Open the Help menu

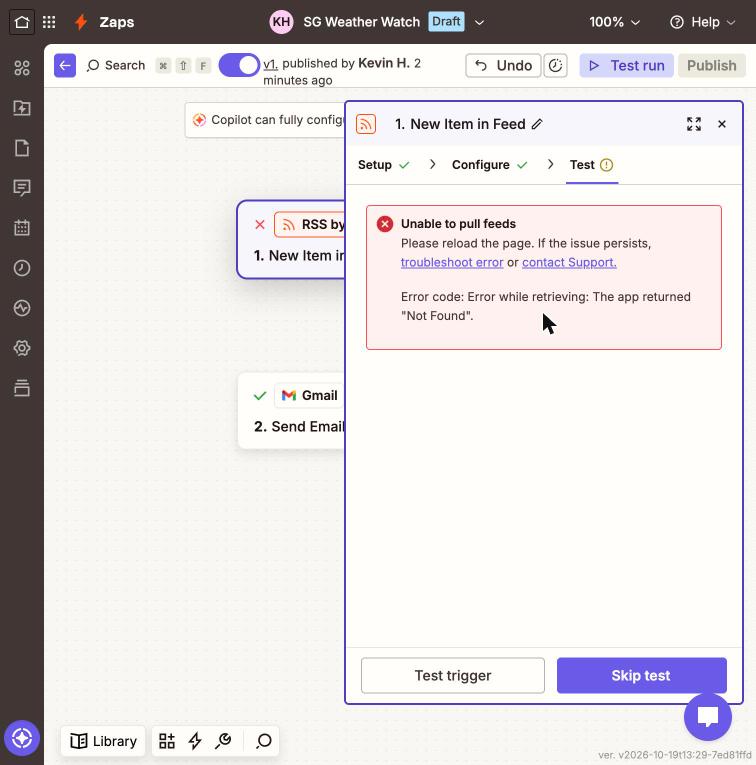click(x=702, y=22)
